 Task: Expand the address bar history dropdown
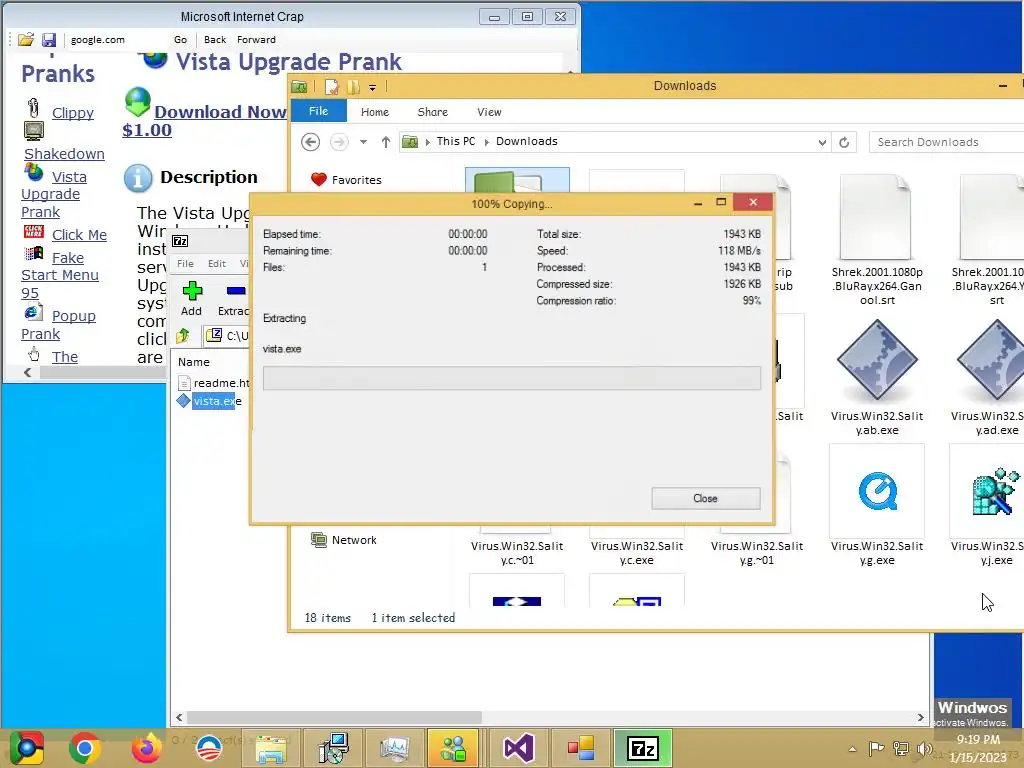(822, 142)
